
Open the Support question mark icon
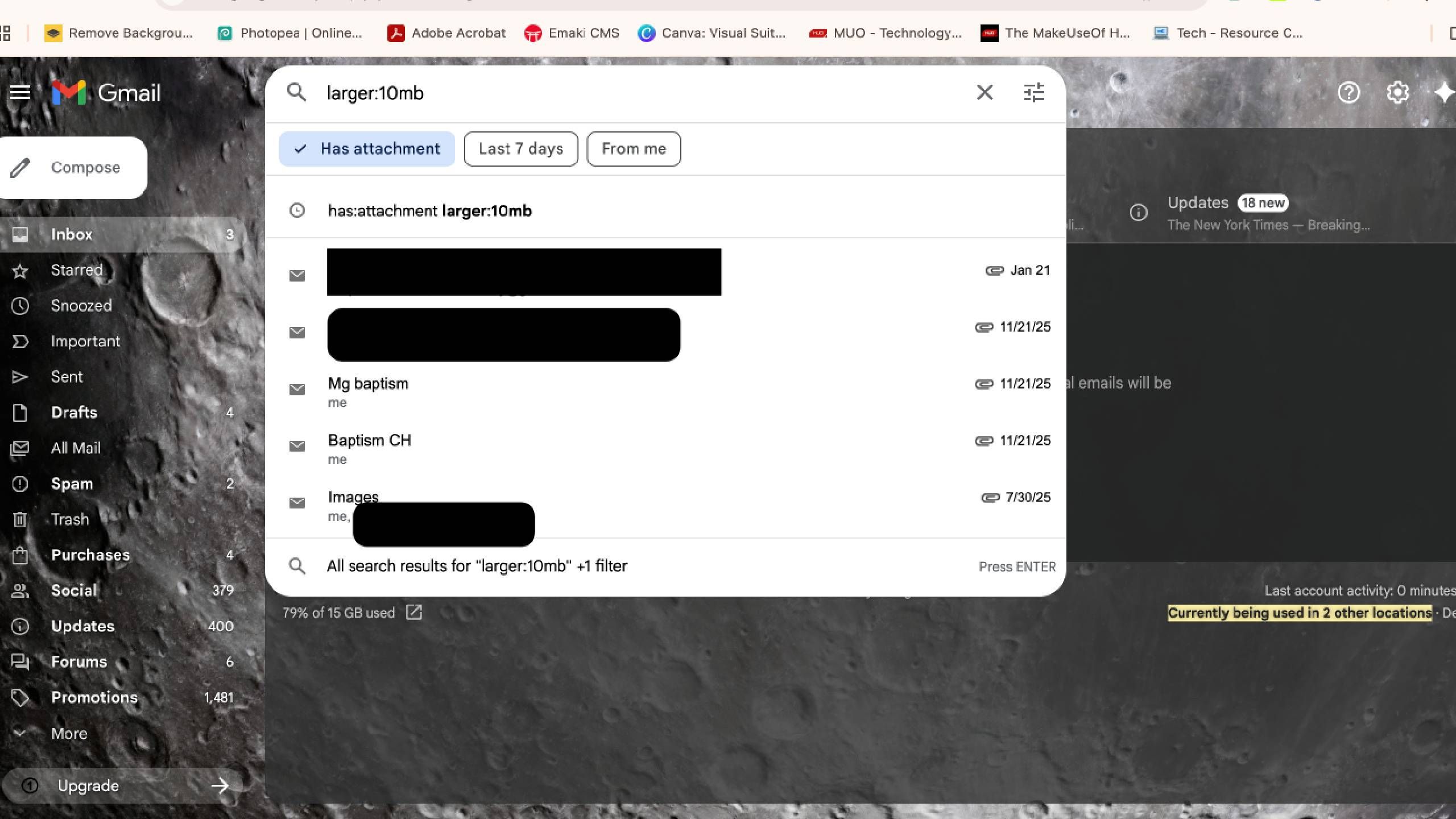pyautogui.click(x=1349, y=92)
